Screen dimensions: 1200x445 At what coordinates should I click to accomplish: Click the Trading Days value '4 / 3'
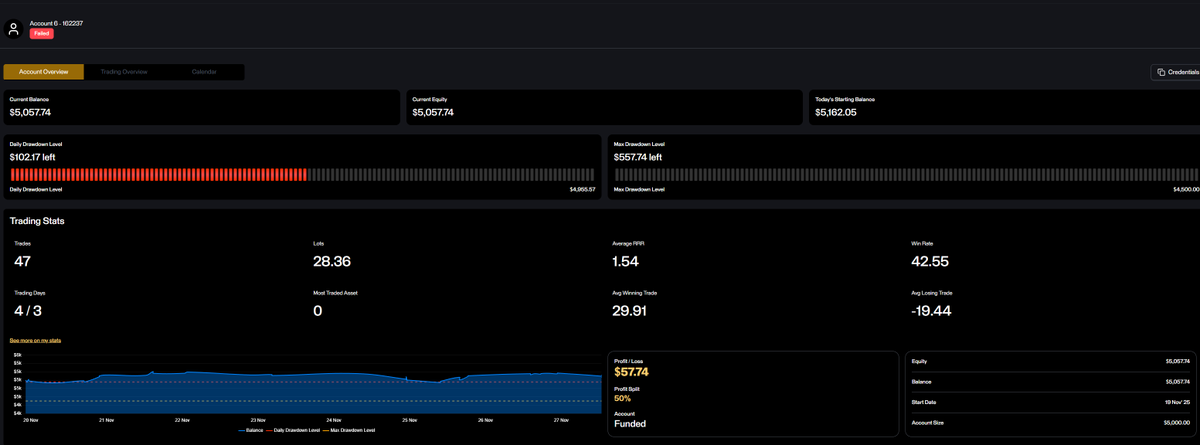click(x=28, y=311)
